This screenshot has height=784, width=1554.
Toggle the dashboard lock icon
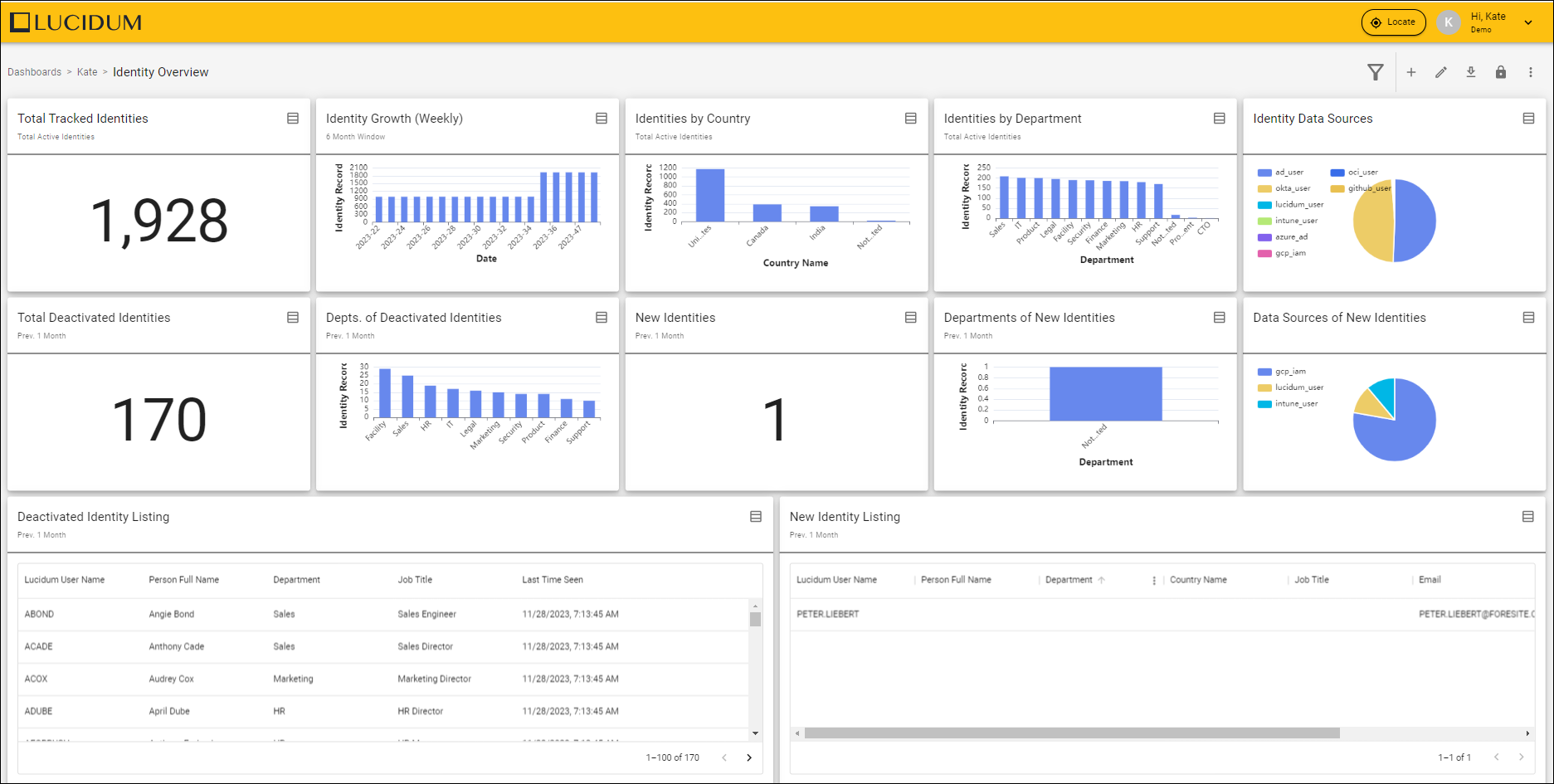pos(1500,72)
